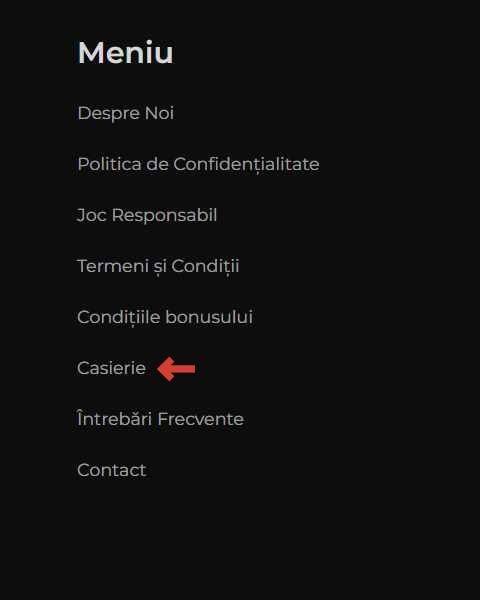Screen dimensions: 480x600
Task: Choose the frequently asked questions menu item
Action: pos(160,418)
